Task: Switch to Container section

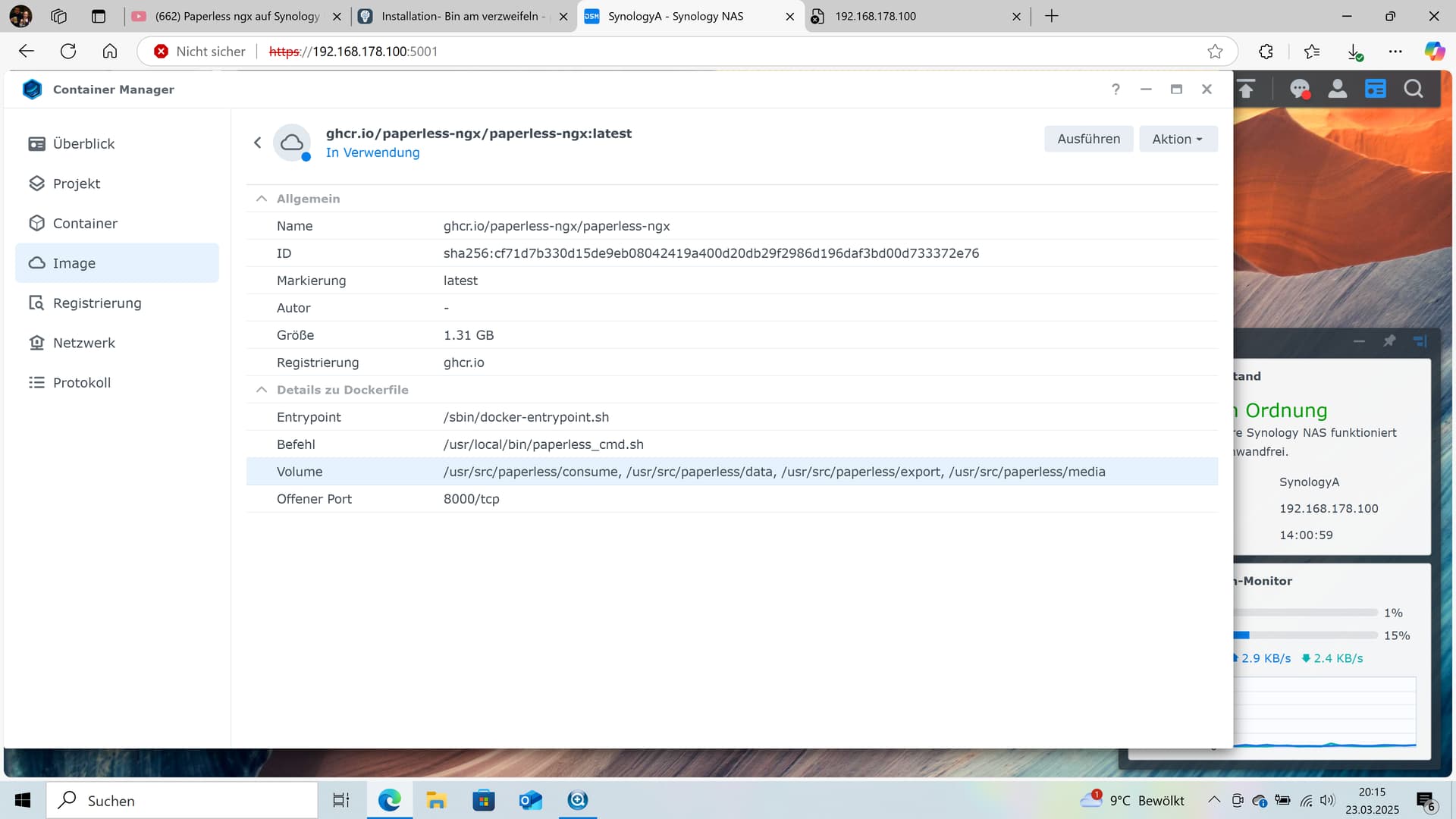Action: pyautogui.click(x=117, y=224)
